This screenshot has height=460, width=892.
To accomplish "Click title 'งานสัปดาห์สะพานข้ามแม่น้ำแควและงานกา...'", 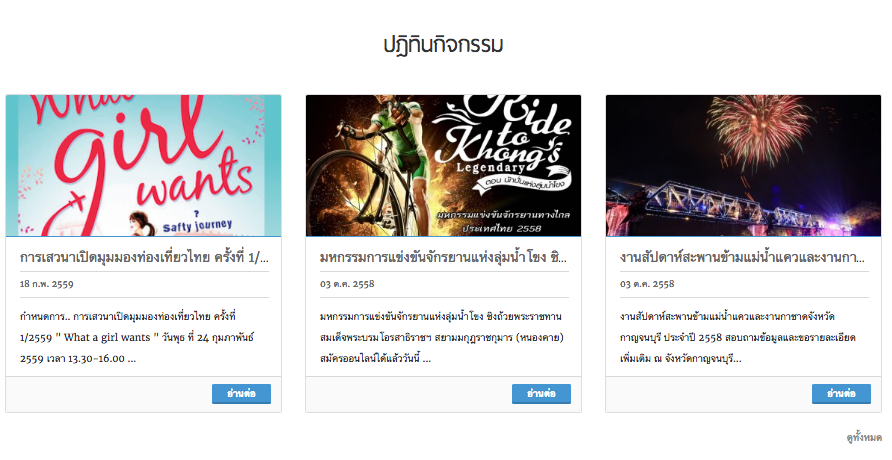I will (x=742, y=258).
